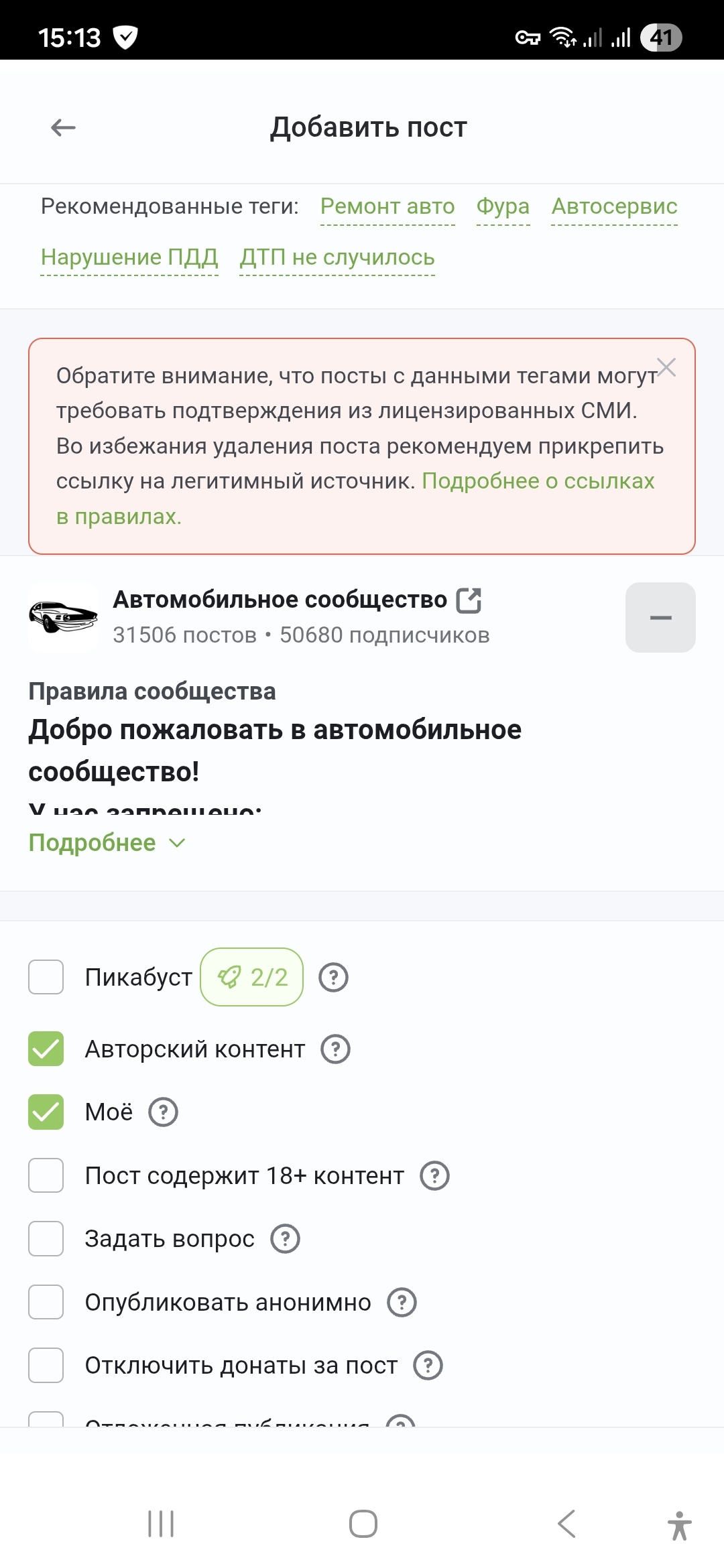Check Пост содержит 18+ контент
The height and width of the screenshot is (1568, 724).
coord(46,1176)
